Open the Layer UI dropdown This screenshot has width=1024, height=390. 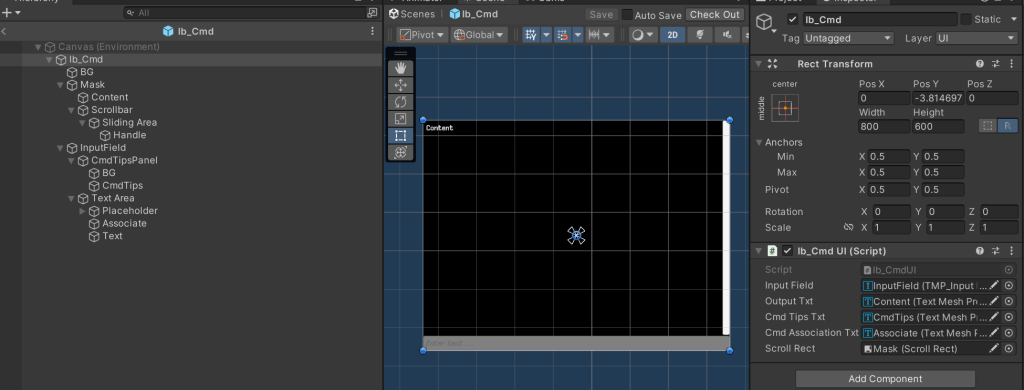pyautogui.click(x=976, y=39)
